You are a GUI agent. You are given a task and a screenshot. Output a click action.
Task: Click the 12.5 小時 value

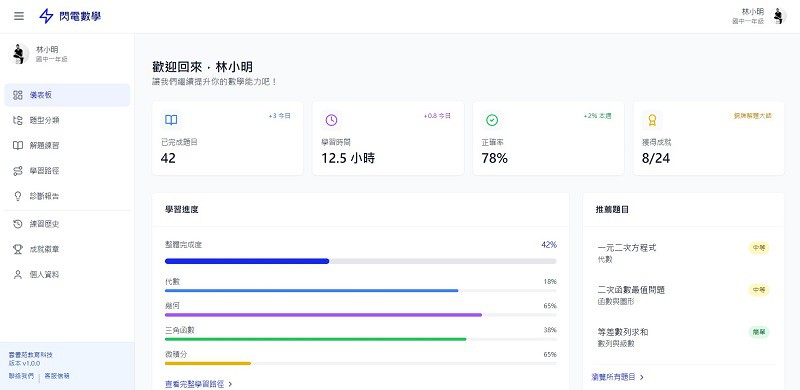pos(348,158)
